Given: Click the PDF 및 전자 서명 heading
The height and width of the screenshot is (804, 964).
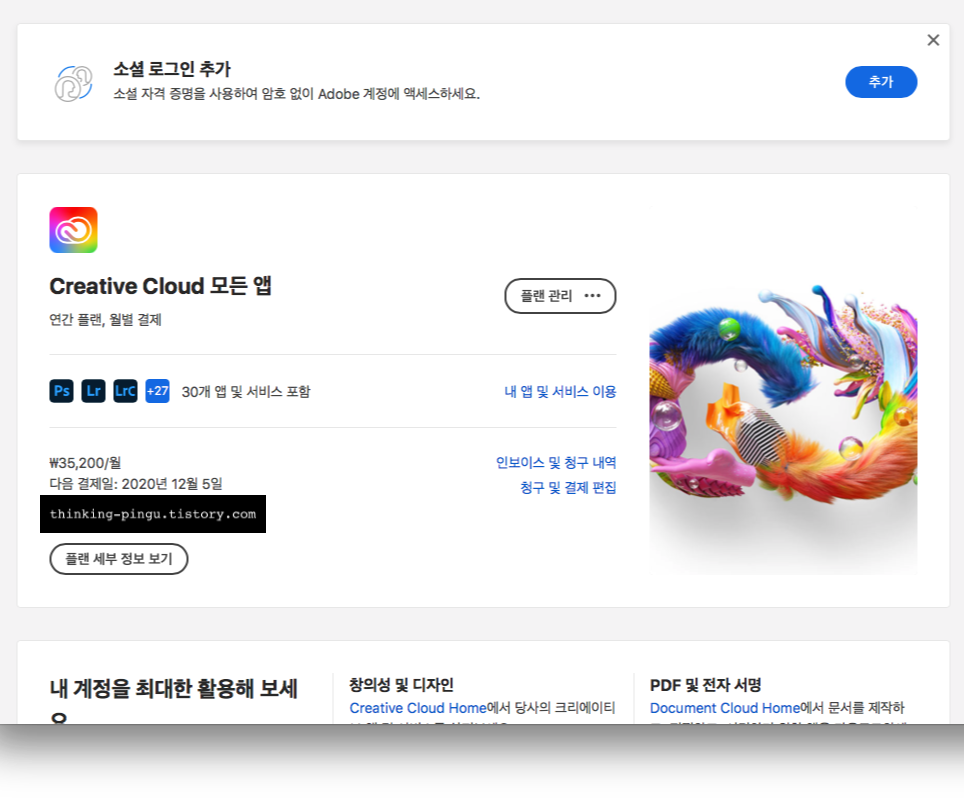Looking at the screenshot, I should (705, 685).
